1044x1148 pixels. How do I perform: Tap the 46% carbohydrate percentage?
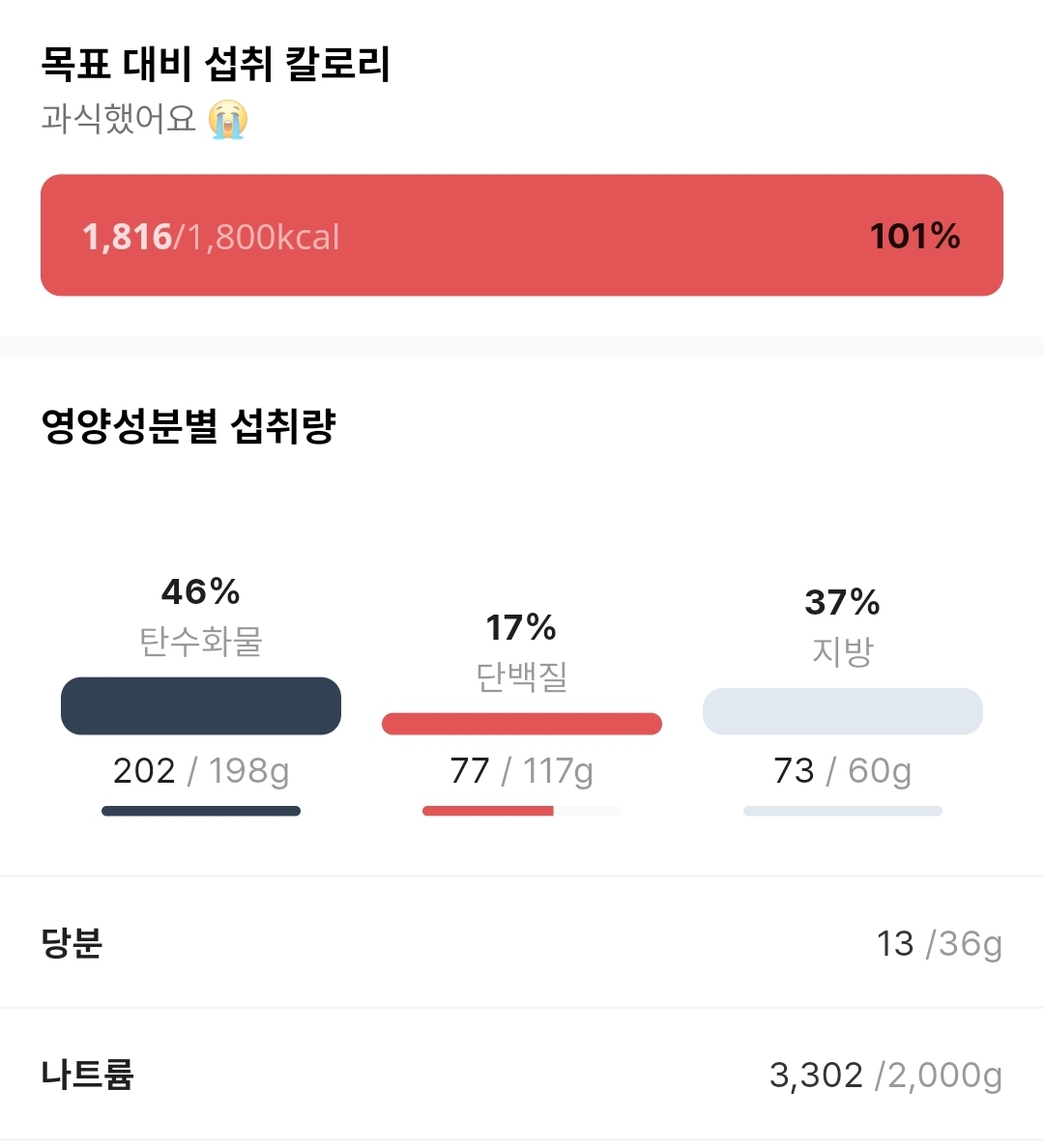(x=200, y=591)
